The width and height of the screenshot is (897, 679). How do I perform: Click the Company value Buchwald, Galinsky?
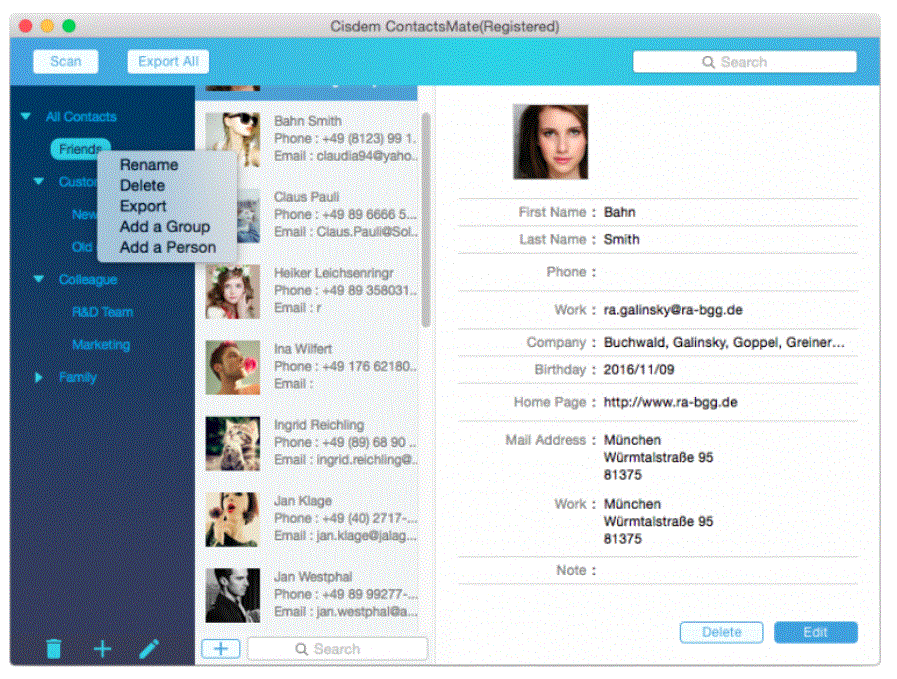tap(724, 342)
